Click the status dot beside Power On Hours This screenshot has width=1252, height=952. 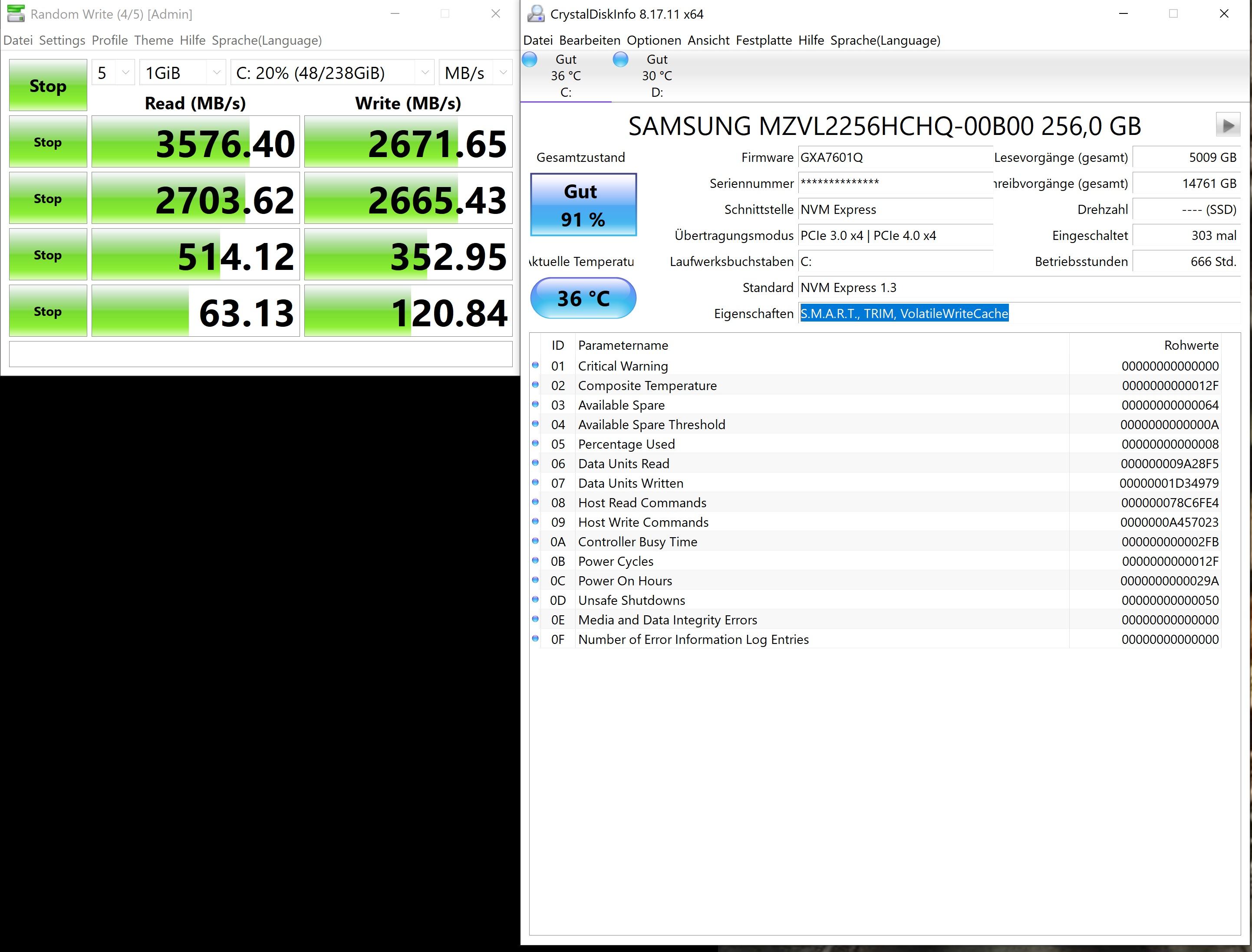click(536, 580)
